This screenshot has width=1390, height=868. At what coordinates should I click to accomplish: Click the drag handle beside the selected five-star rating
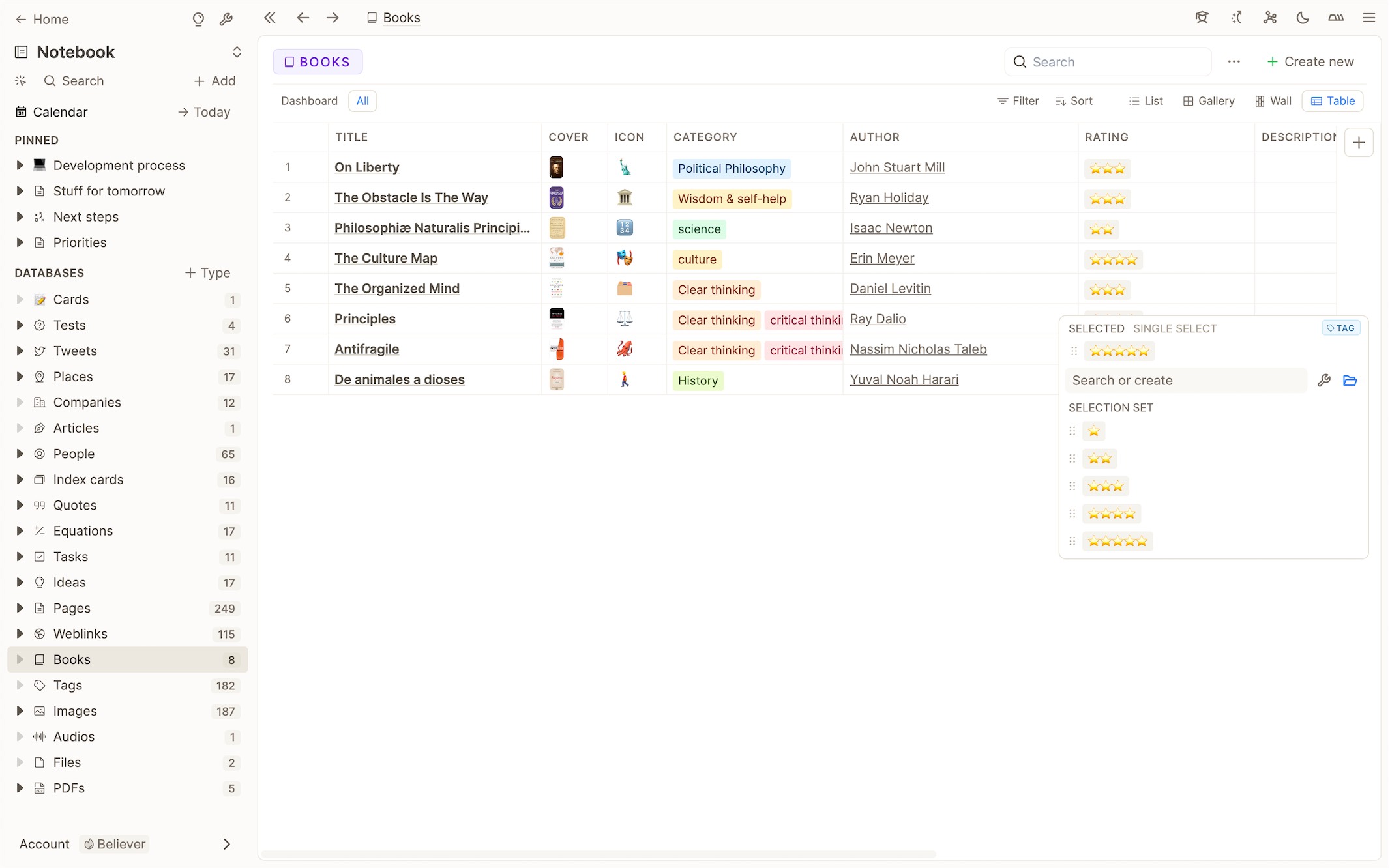(1074, 351)
